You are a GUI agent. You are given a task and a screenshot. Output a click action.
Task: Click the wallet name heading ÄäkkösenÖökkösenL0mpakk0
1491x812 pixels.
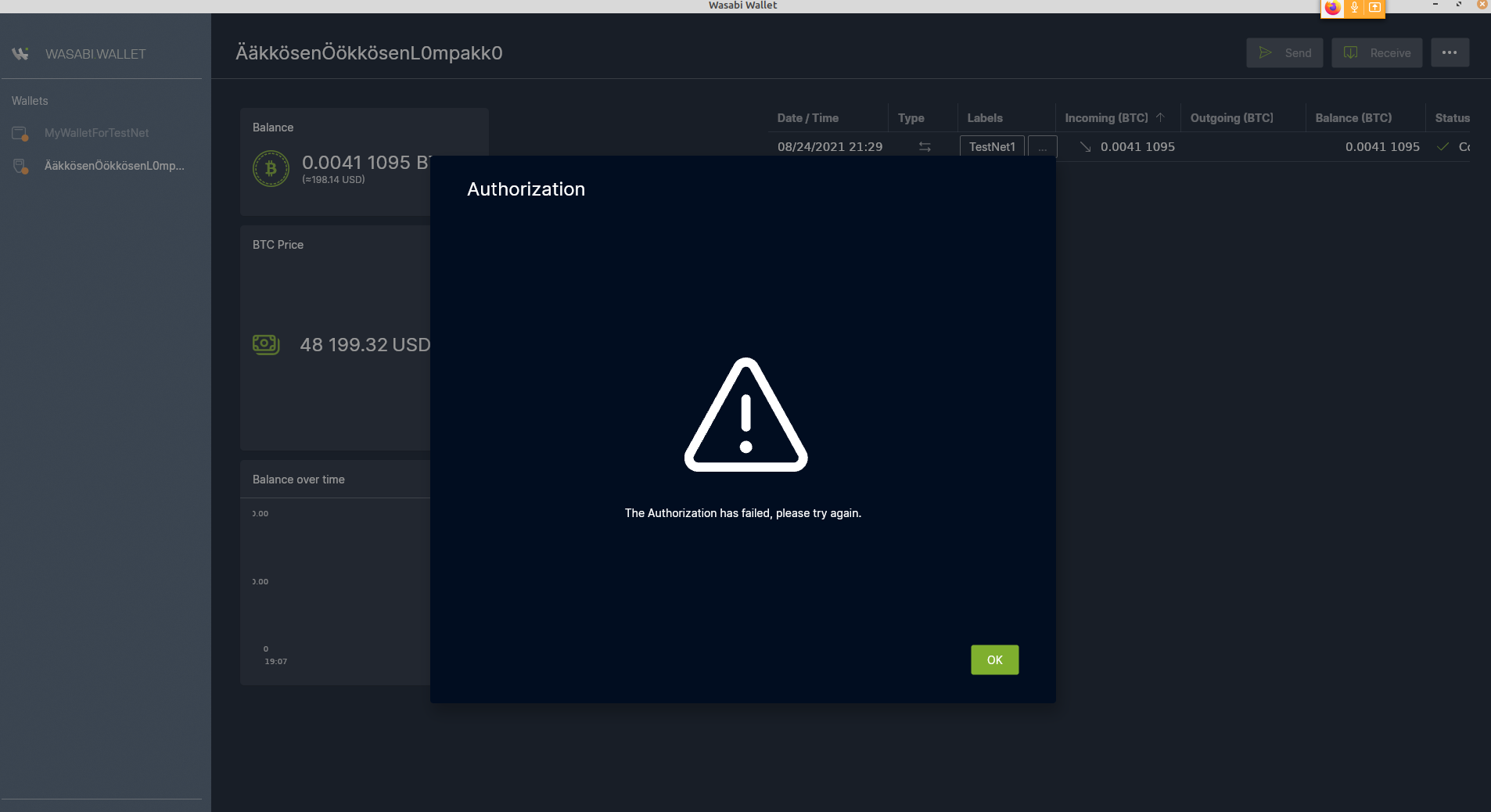369,53
